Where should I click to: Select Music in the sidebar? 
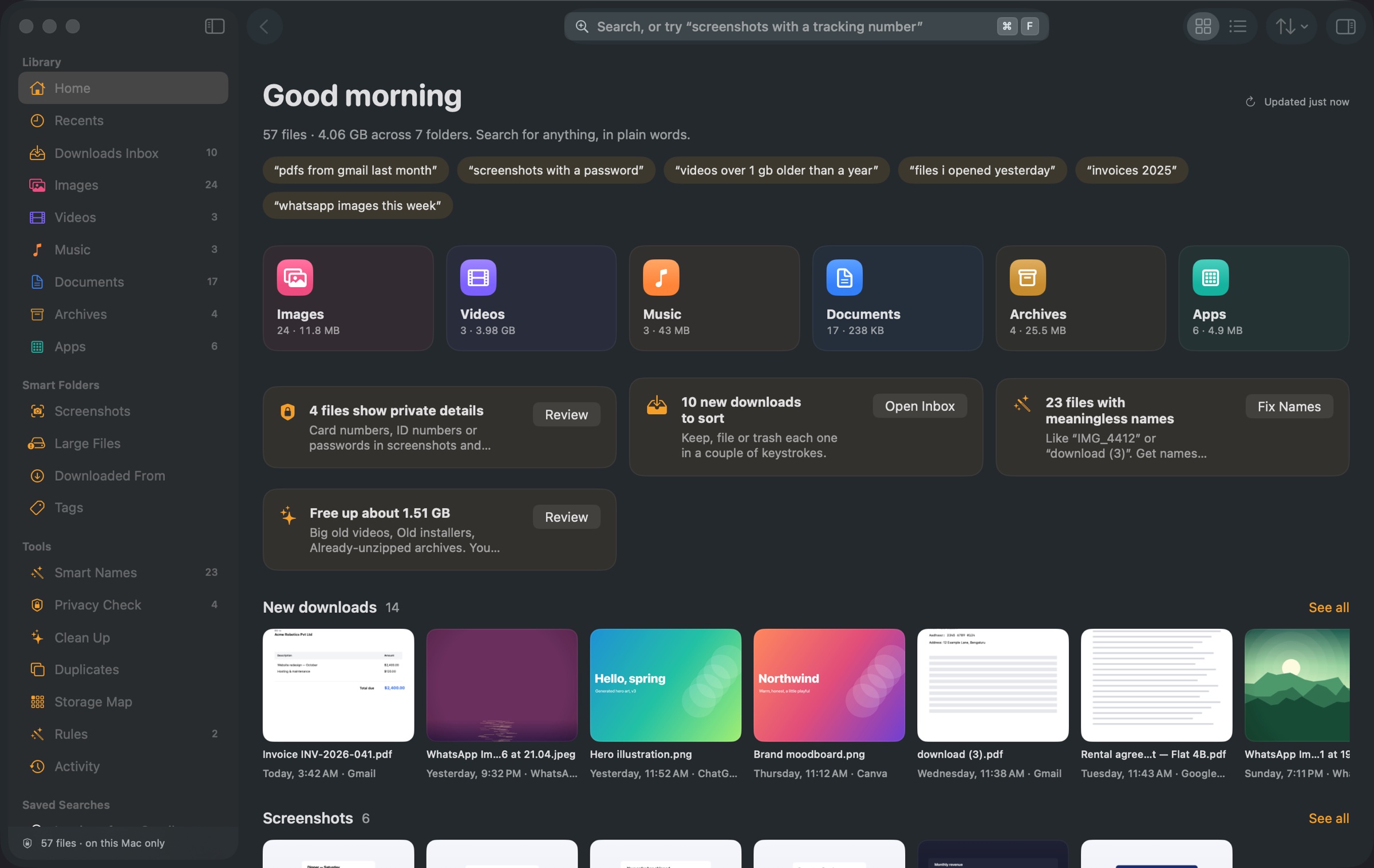click(123, 249)
